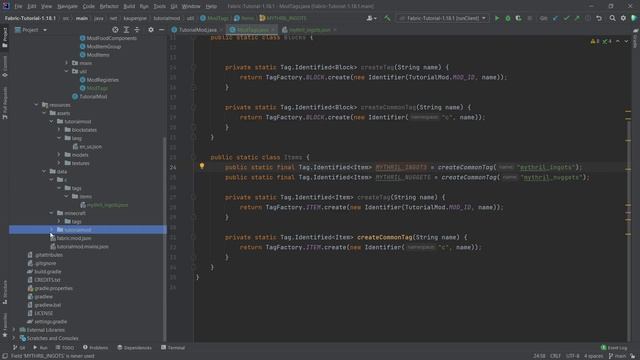640x360 pixels.
Task: Start debugging with the green bug icon
Action: tap(508, 18)
